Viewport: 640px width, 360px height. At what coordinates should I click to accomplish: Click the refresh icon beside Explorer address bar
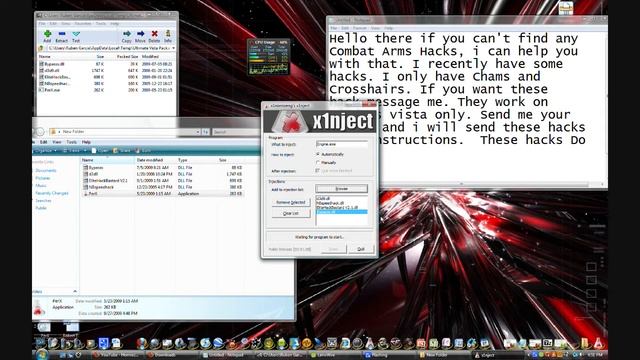coord(206,132)
